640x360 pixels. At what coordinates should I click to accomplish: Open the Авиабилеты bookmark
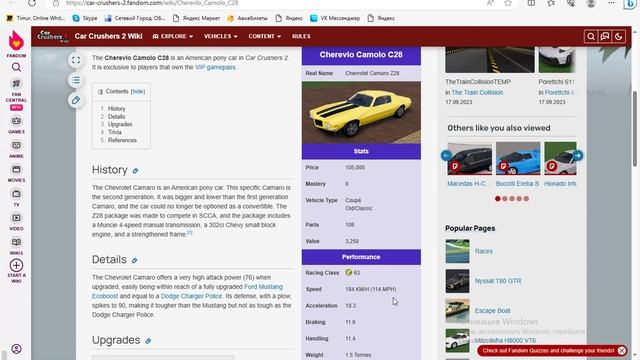click(x=247, y=18)
